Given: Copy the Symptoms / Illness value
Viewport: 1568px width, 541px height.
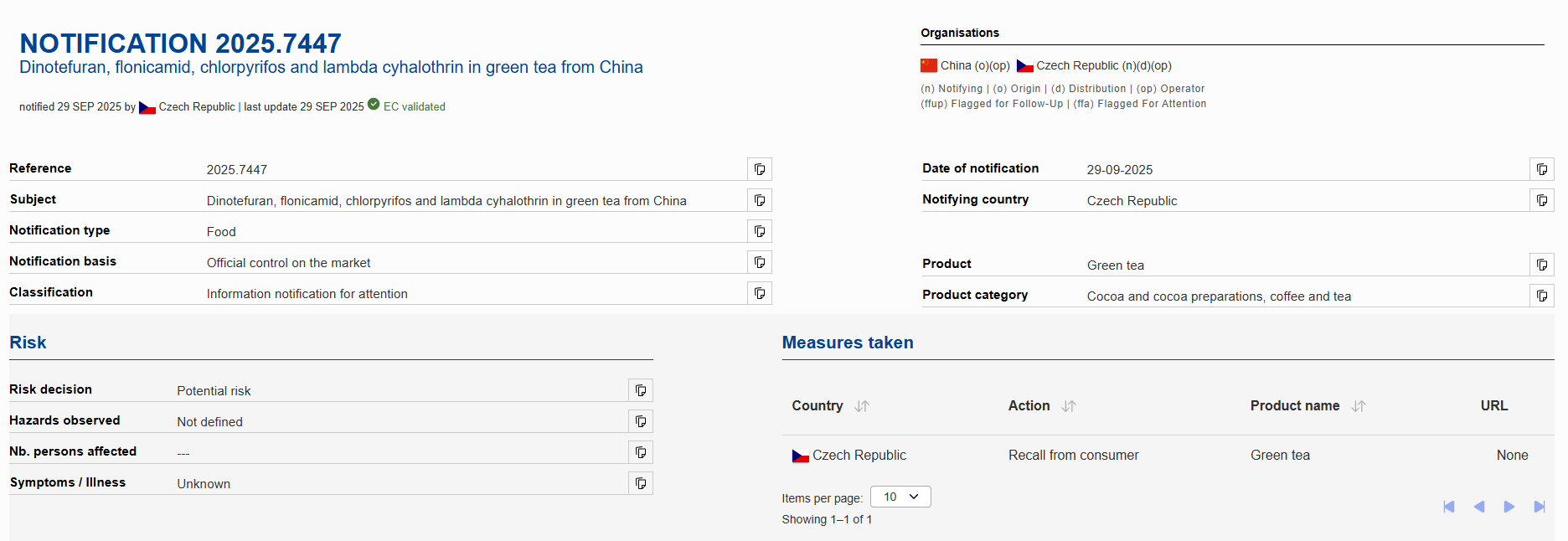Looking at the screenshot, I should coord(641,483).
